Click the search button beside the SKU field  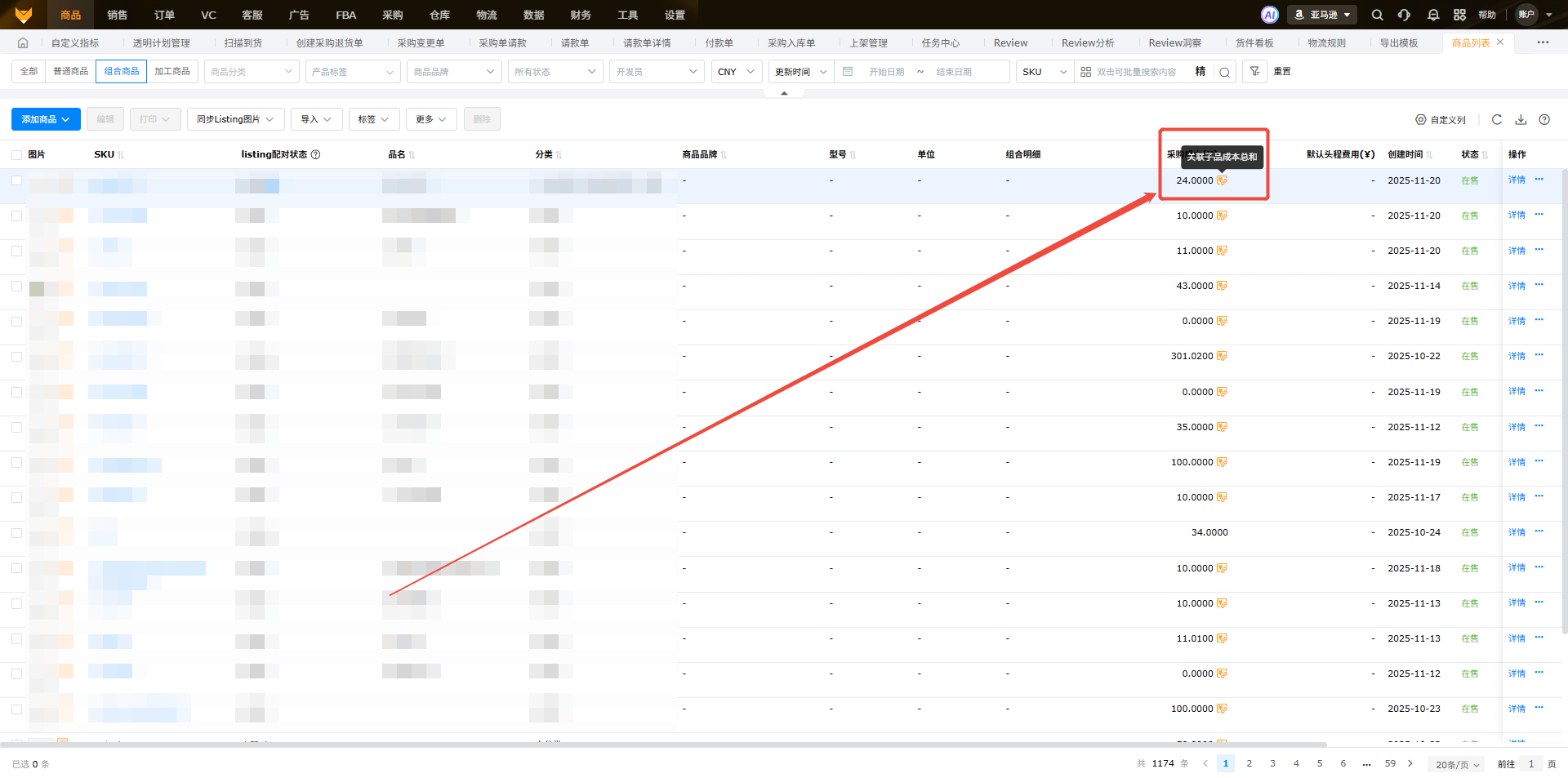[1225, 72]
